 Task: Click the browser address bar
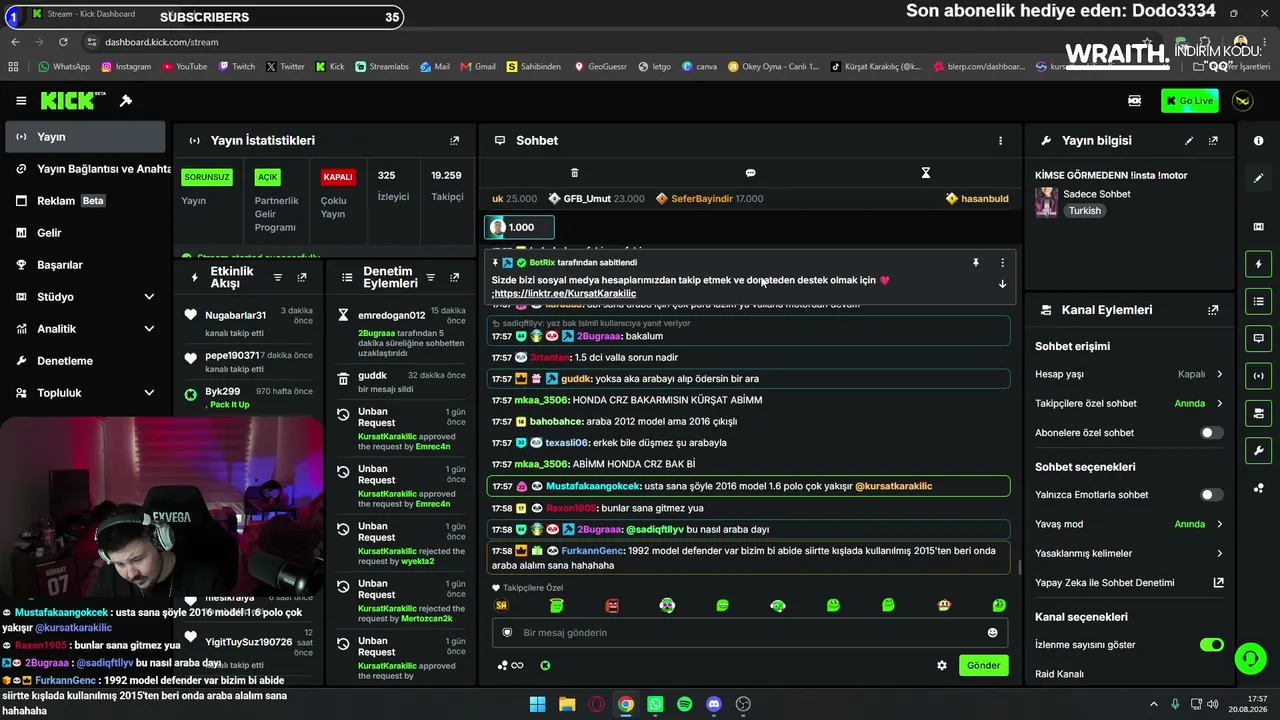pyautogui.click(x=600, y=42)
